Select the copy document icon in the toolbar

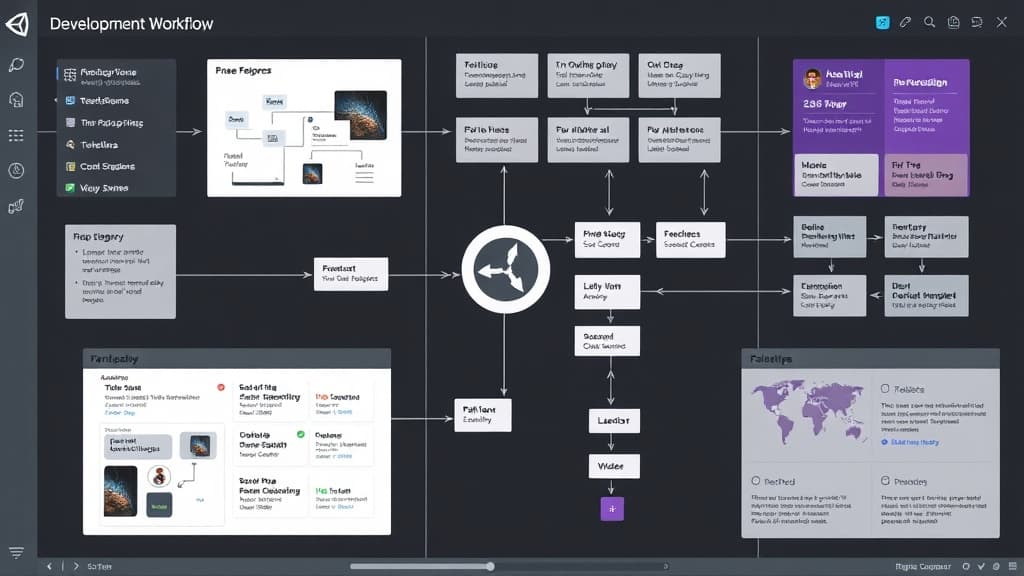[x=953, y=22]
